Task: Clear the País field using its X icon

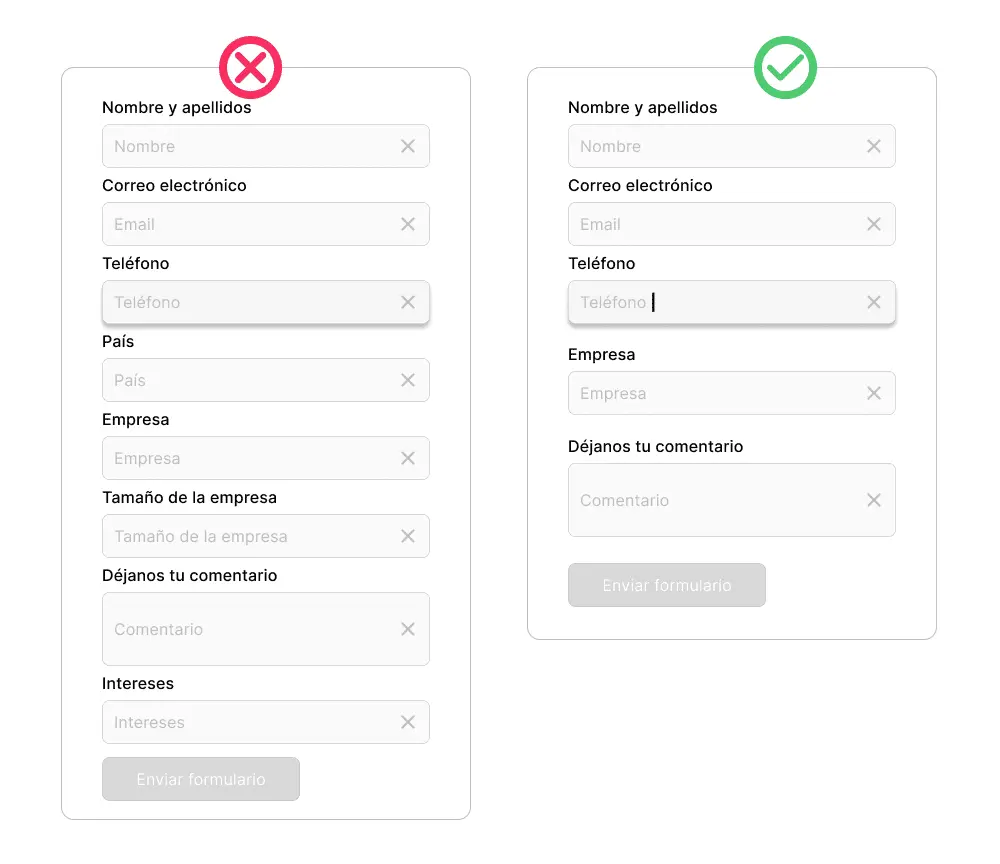Action: point(408,380)
